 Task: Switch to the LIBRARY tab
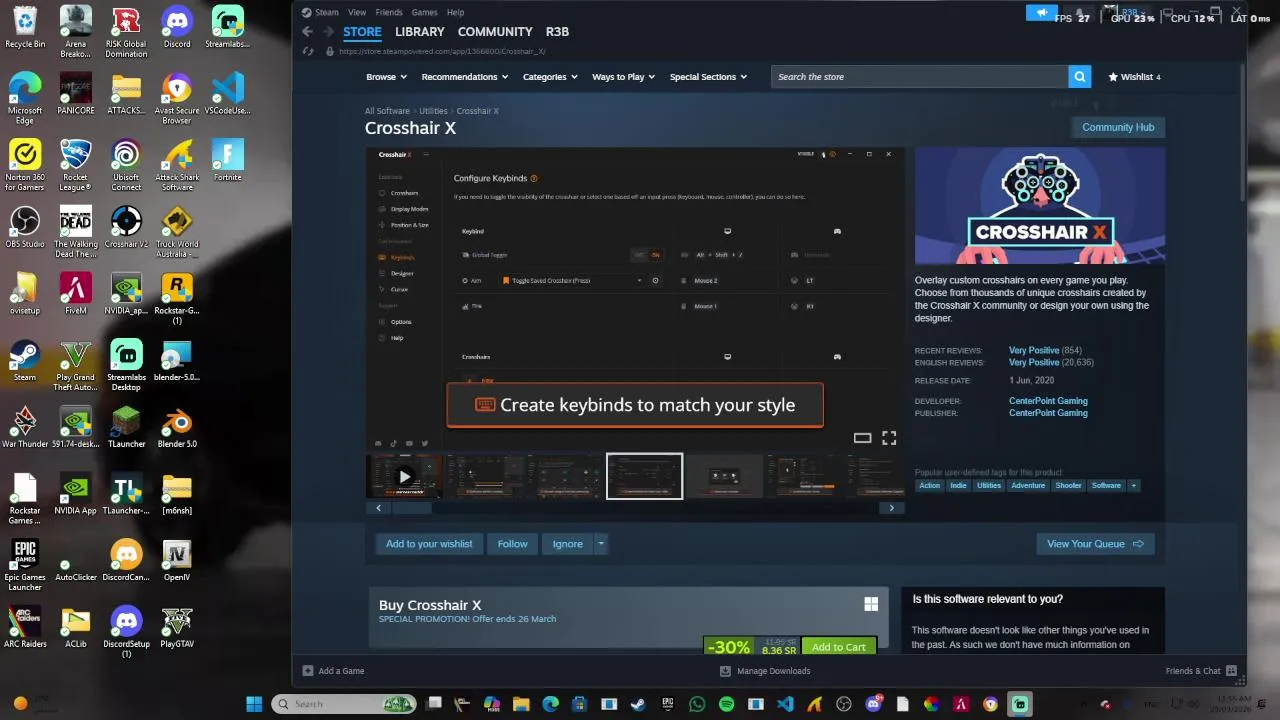(x=420, y=32)
